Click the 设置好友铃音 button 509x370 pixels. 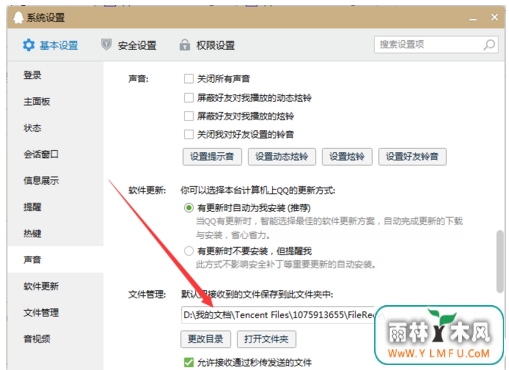pos(412,157)
